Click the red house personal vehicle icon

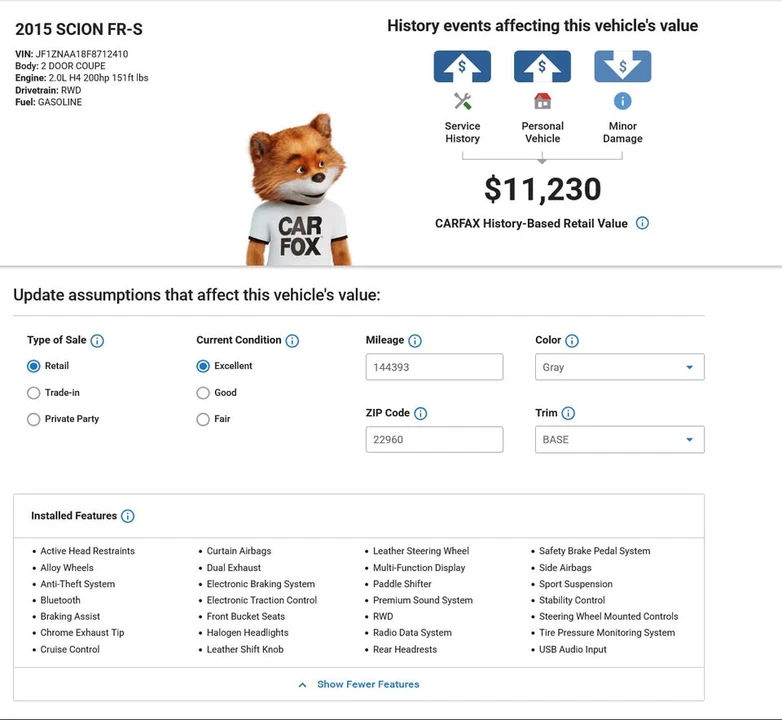pyautogui.click(x=543, y=101)
